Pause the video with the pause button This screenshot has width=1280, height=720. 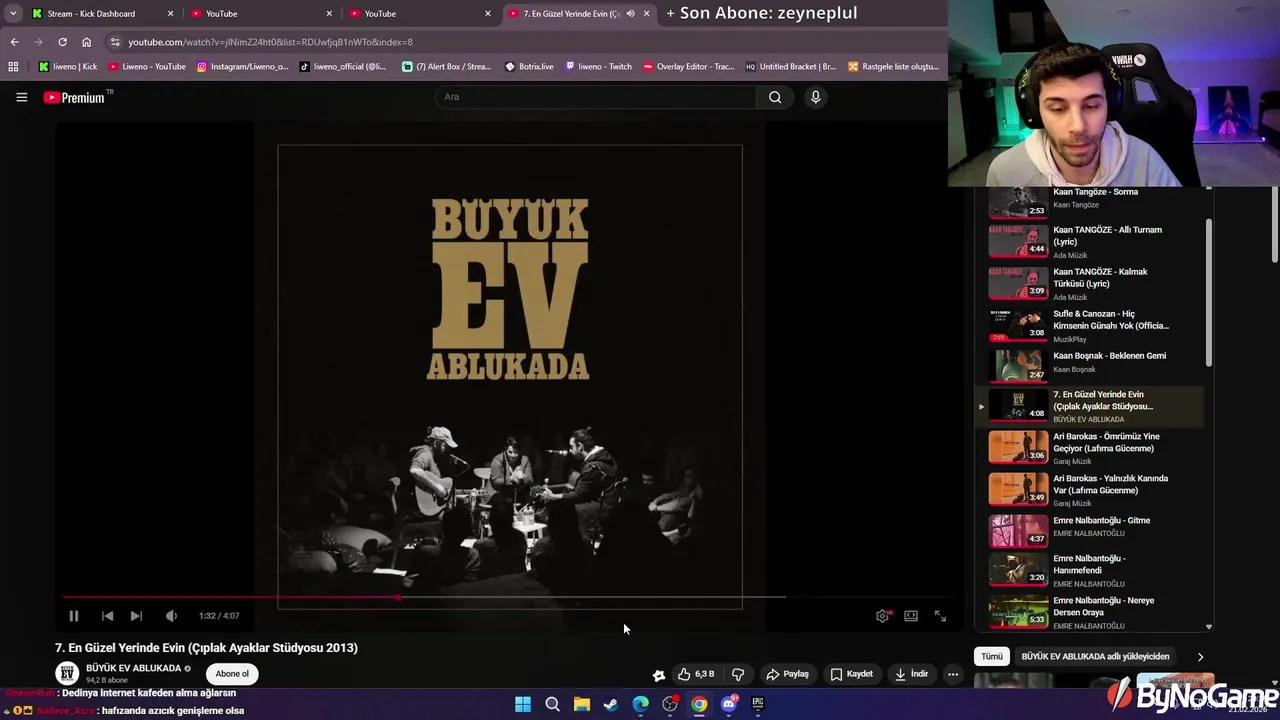point(73,616)
